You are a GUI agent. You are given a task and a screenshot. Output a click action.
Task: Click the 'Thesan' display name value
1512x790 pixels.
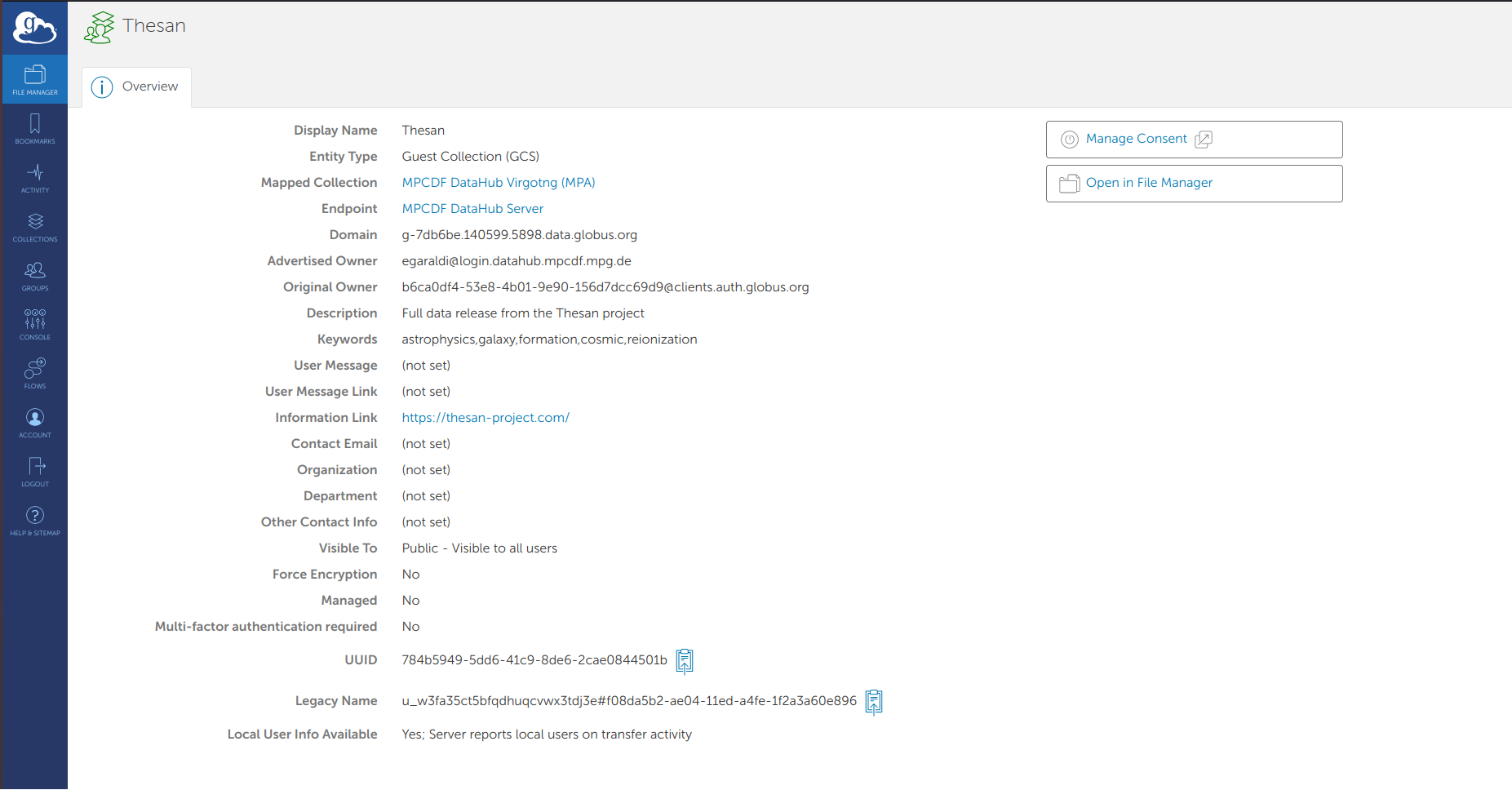click(423, 131)
